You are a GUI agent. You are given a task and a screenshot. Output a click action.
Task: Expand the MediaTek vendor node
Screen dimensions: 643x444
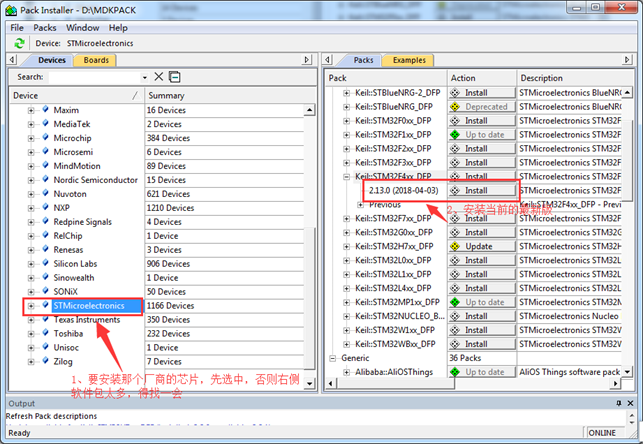pos(31,124)
